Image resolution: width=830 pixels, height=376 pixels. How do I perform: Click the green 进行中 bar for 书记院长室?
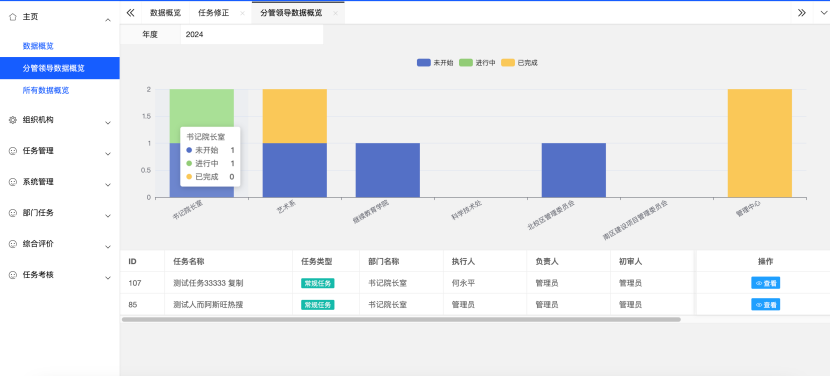(202, 116)
